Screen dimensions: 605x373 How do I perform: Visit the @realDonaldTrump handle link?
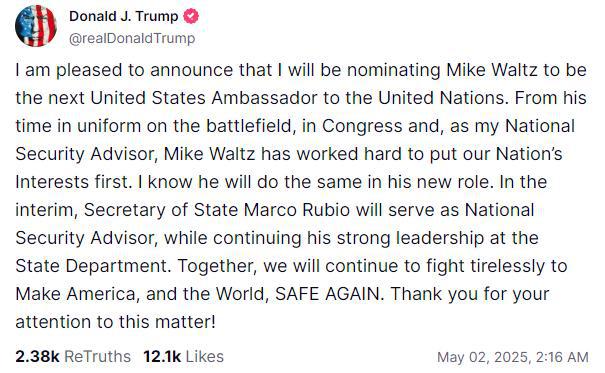(132, 39)
